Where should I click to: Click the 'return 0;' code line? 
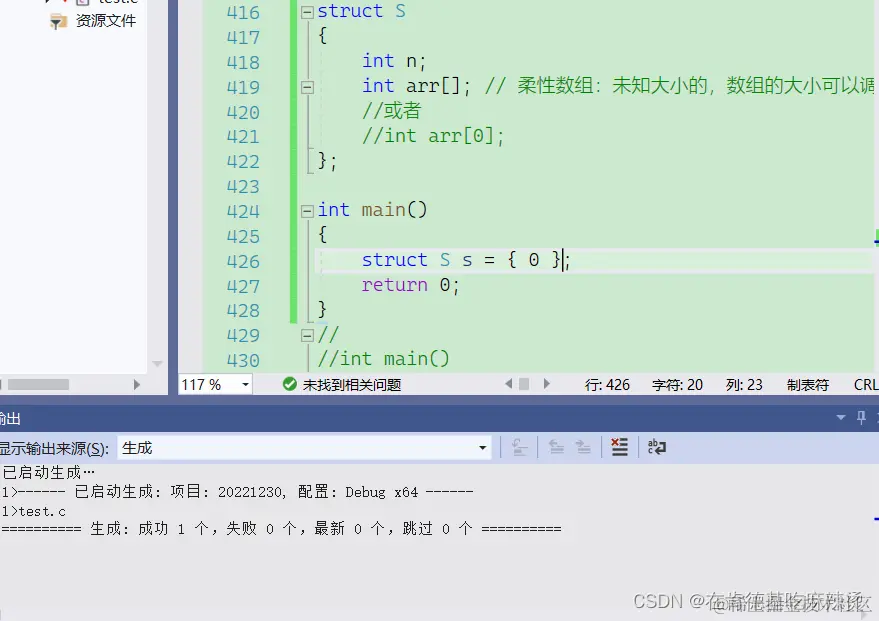click(410, 285)
